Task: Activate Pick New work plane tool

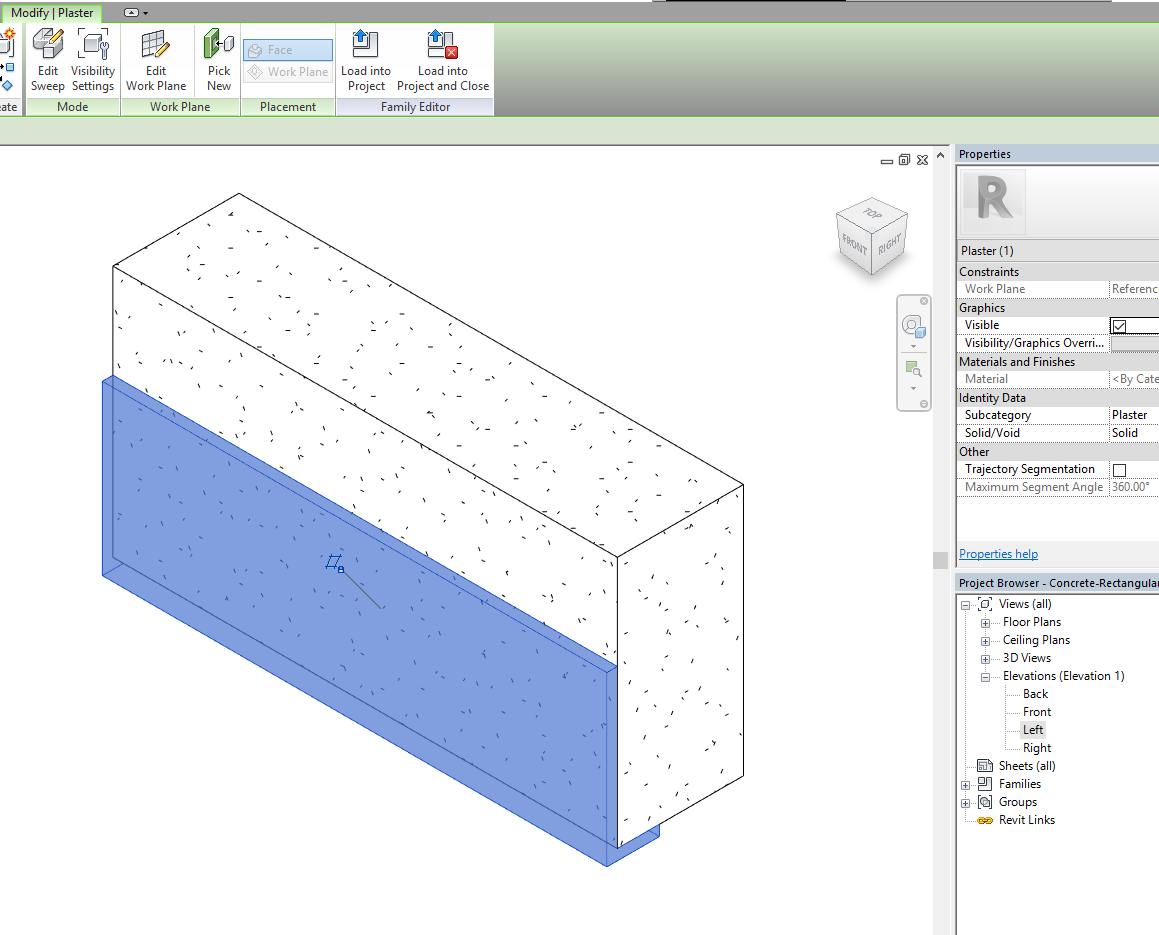Action: point(218,58)
